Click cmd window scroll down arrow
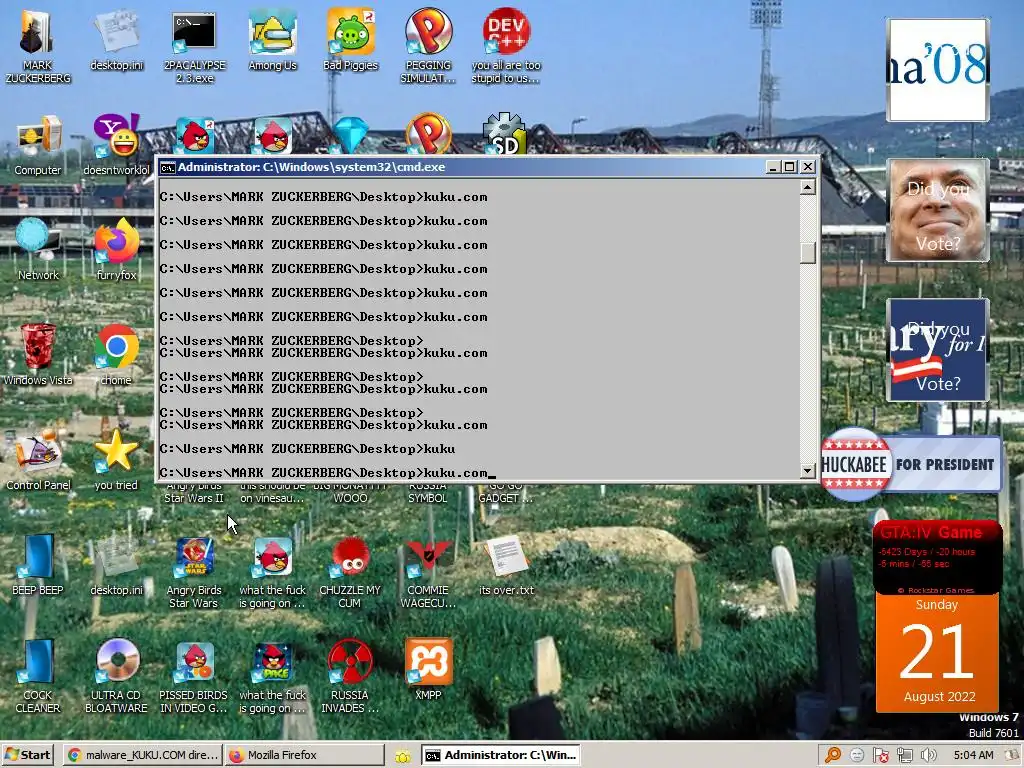 pyautogui.click(x=808, y=471)
